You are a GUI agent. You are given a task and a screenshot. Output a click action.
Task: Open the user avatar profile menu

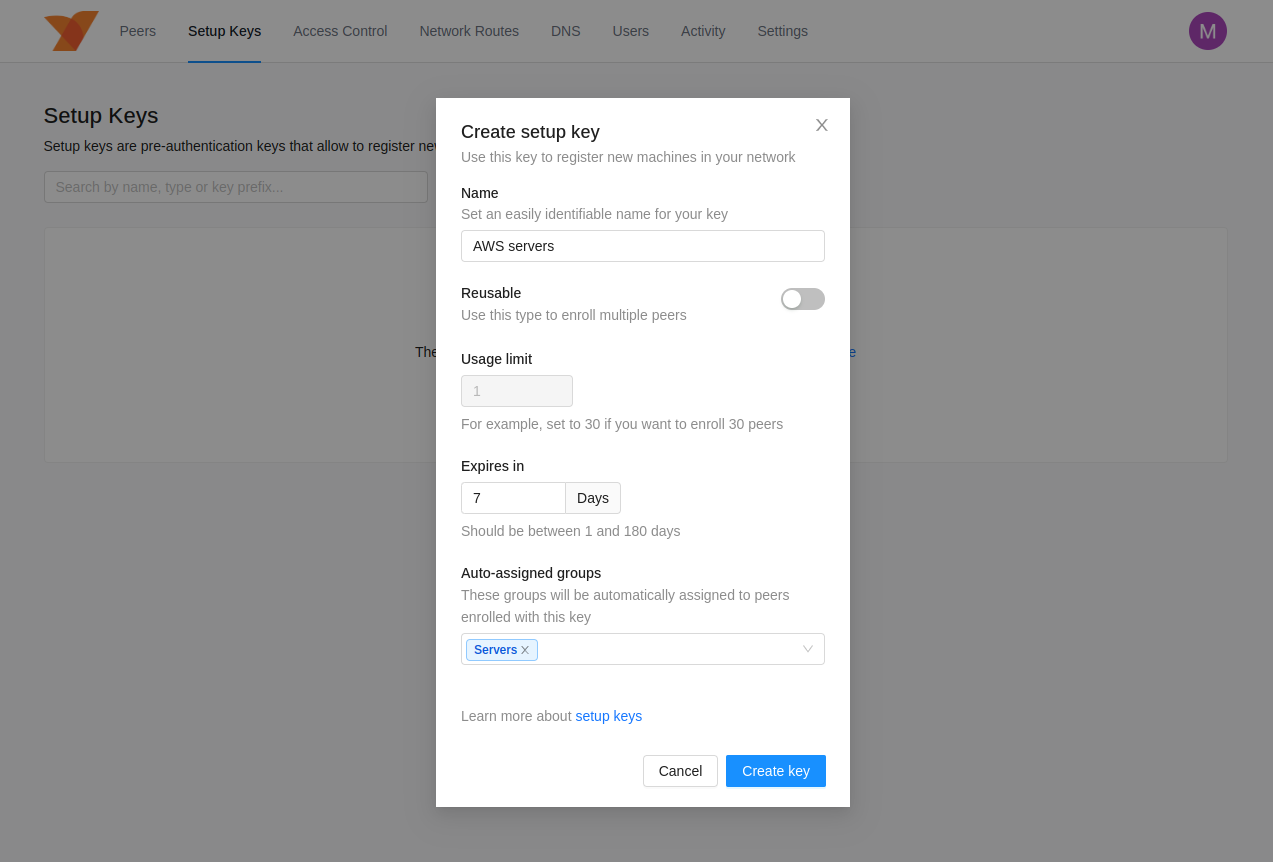(x=1207, y=31)
